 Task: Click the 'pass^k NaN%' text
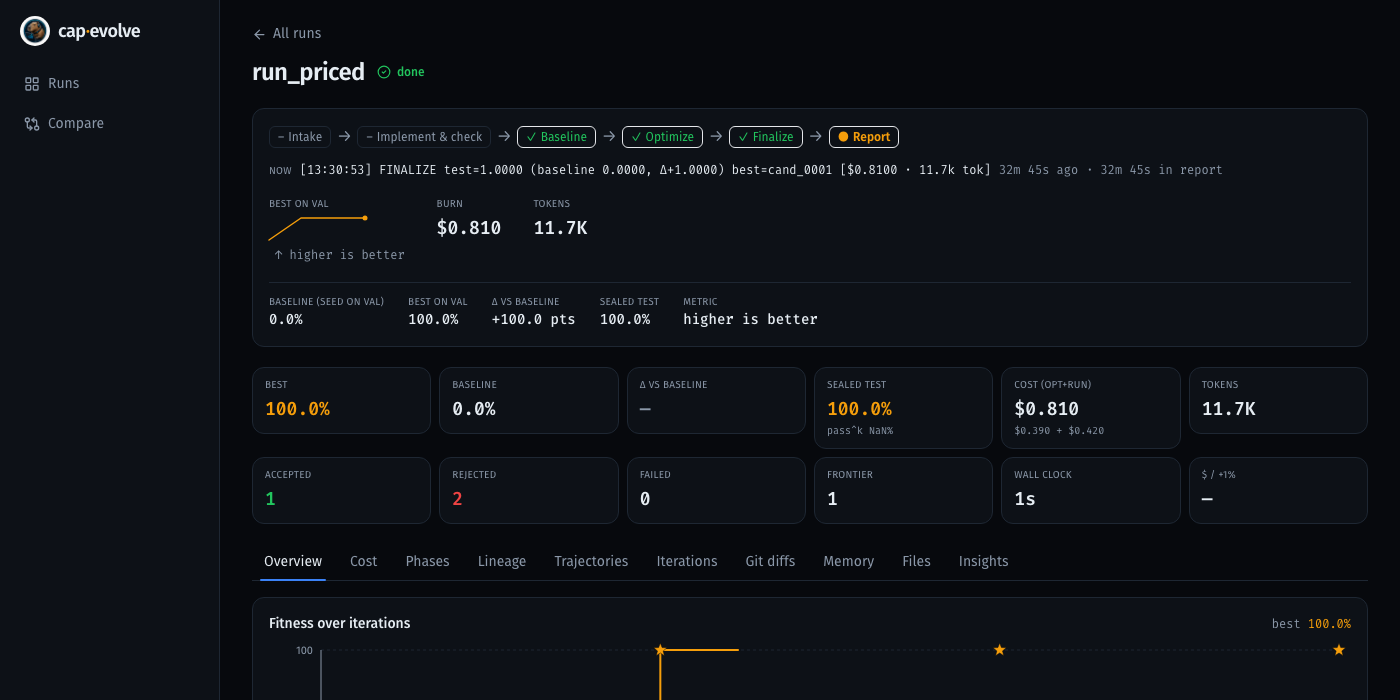pyautogui.click(x=860, y=431)
